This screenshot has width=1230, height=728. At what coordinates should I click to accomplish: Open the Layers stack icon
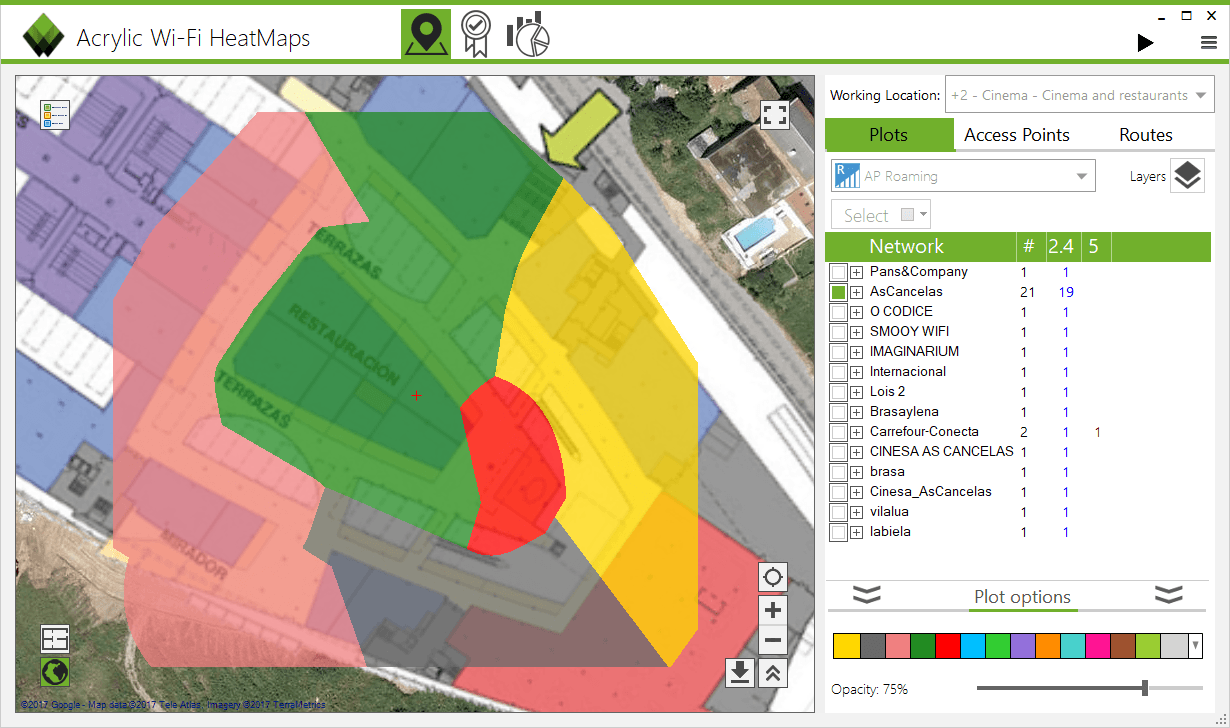pyautogui.click(x=1187, y=176)
